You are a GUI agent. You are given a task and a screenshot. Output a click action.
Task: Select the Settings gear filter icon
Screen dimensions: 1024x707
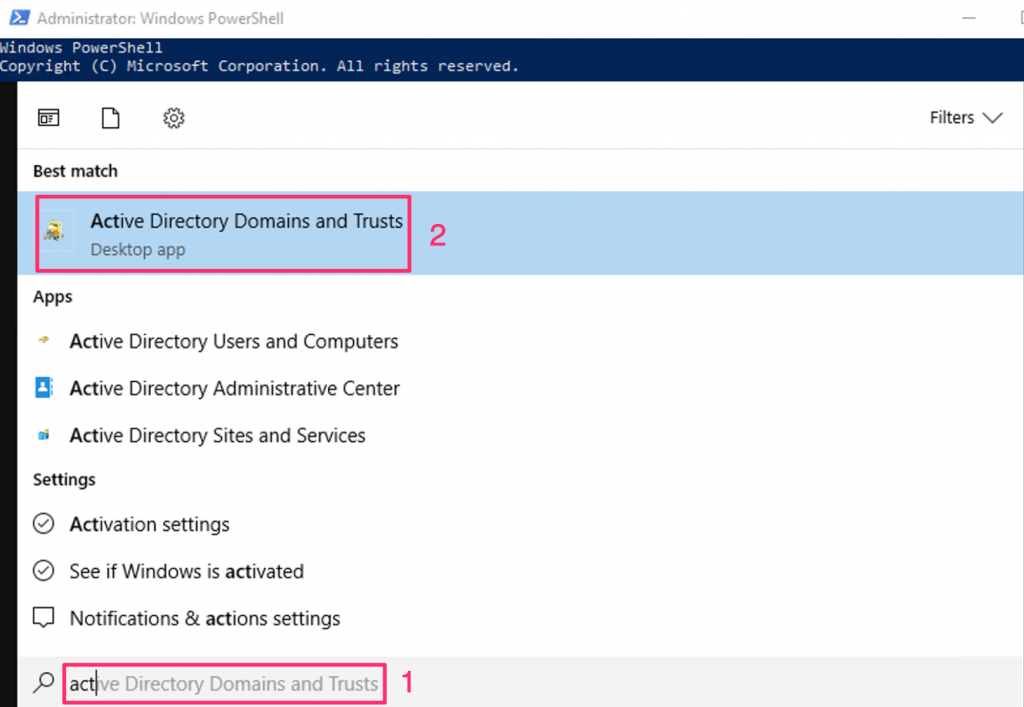[174, 118]
